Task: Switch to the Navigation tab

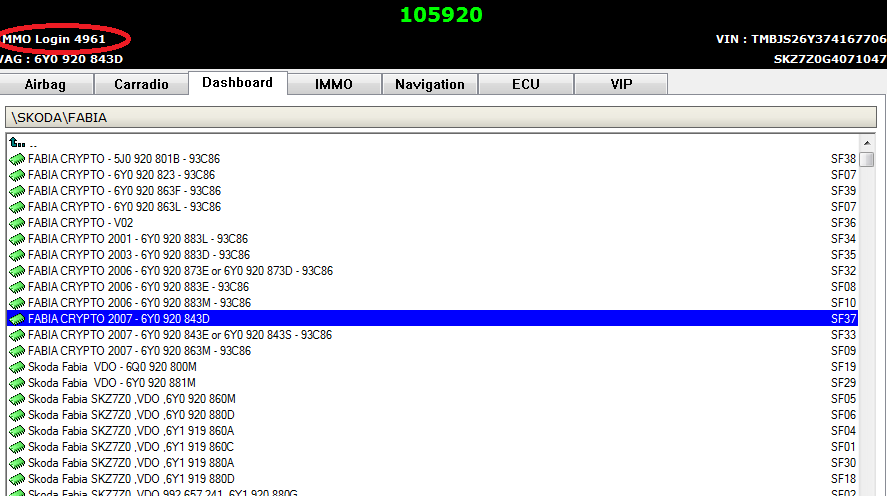Action: tap(429, 84)
